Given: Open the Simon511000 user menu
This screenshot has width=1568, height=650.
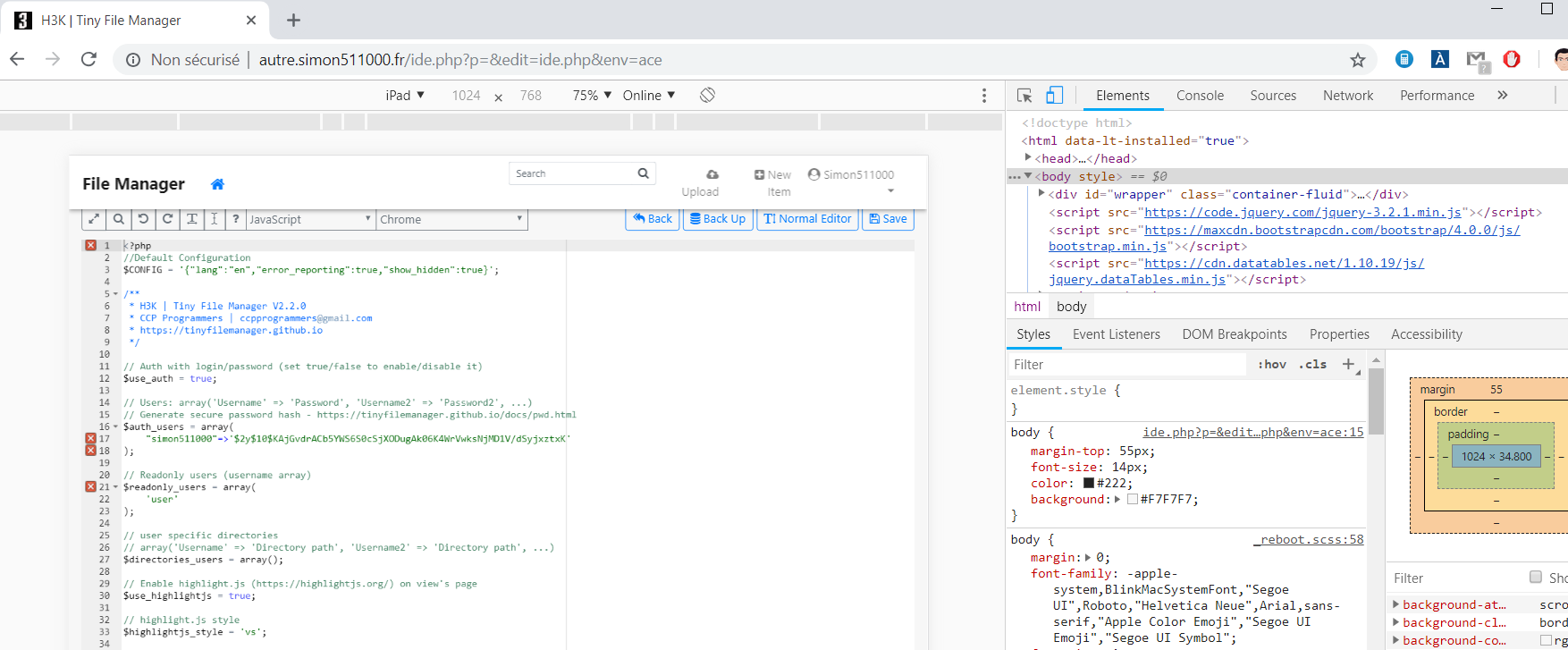Looking at the screenshot, I should tap(851, 181).
